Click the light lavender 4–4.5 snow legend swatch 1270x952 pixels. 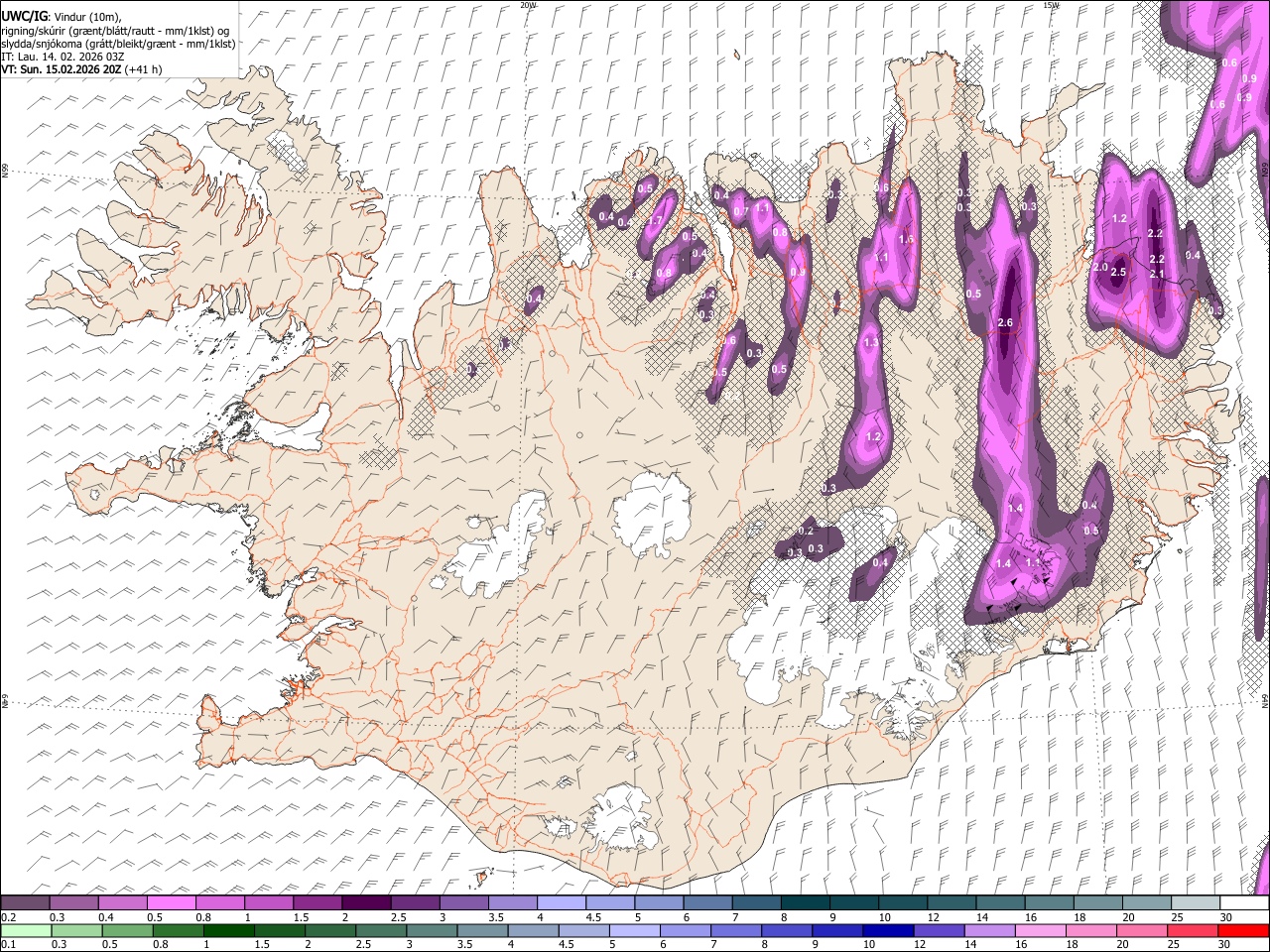coord(561,903)
